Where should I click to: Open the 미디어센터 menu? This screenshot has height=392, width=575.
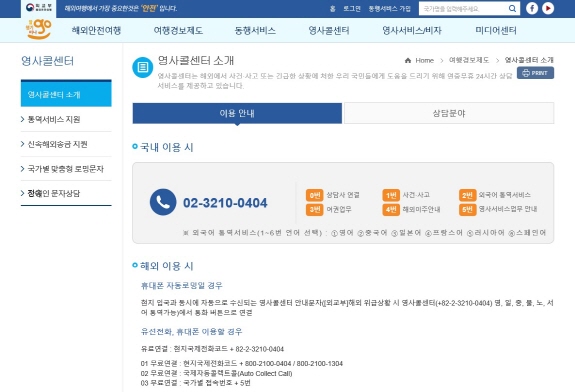pyautogui.click(x=496, y=30)
